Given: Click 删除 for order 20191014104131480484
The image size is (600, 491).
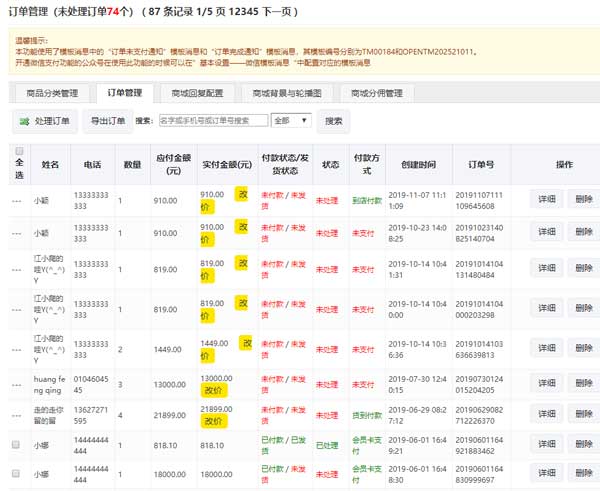Looking at the screenshot, I should pos(584,268).
